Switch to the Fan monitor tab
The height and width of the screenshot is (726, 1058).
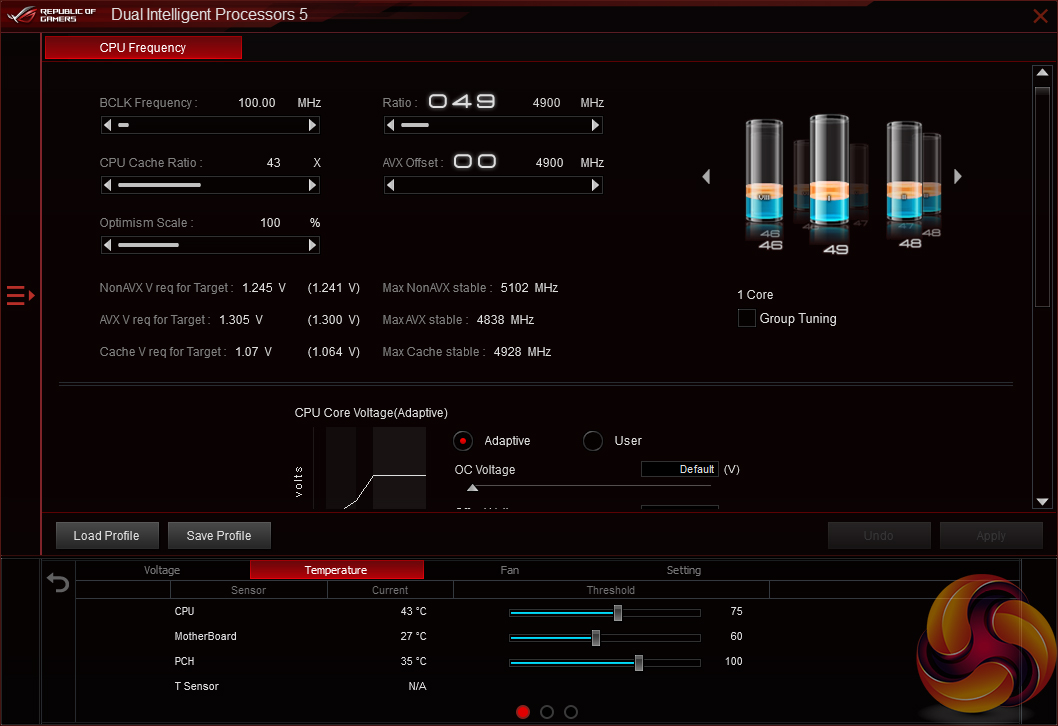509,570
